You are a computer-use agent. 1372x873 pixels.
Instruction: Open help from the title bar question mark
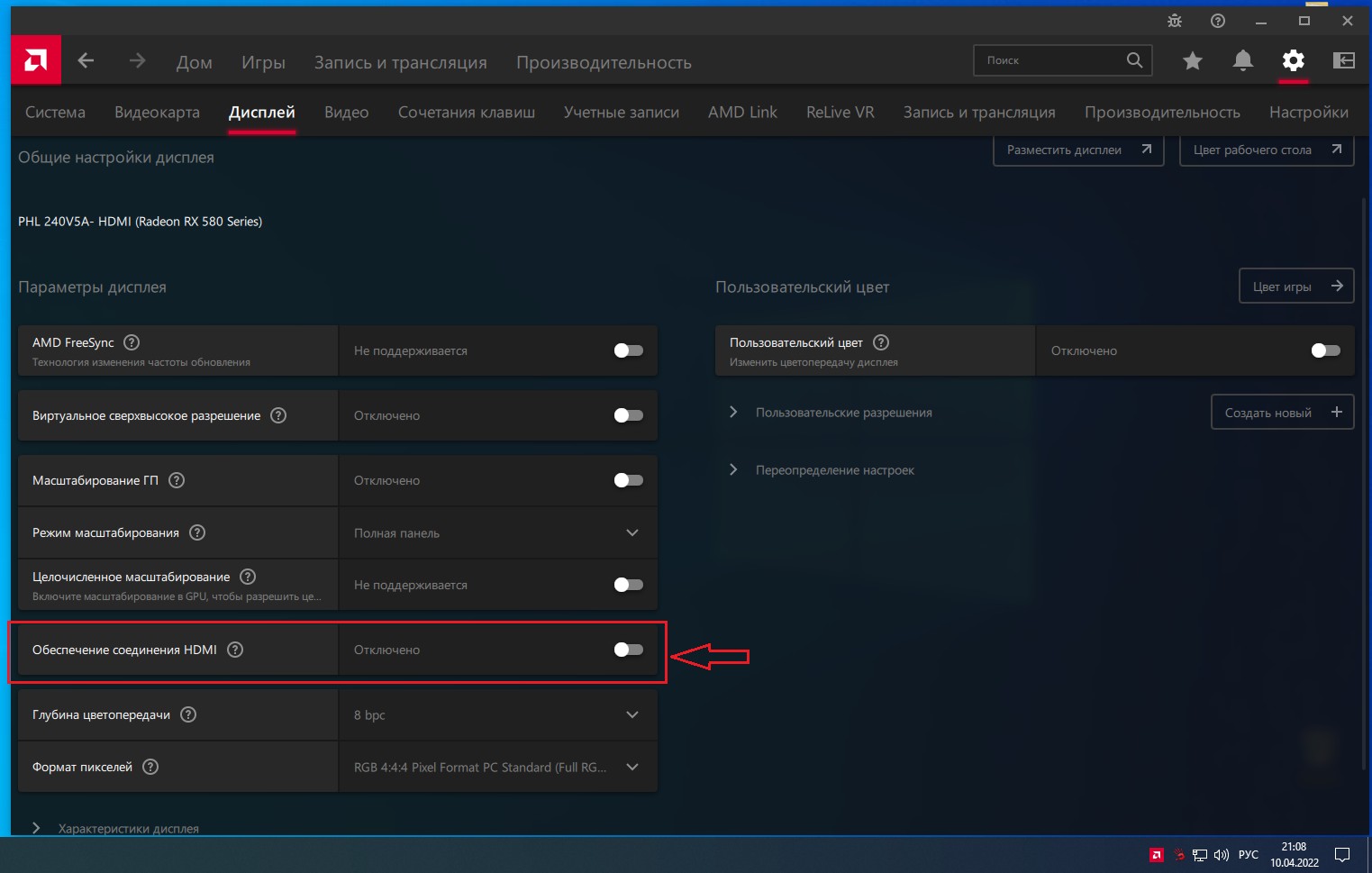(x=1218, y=21)
